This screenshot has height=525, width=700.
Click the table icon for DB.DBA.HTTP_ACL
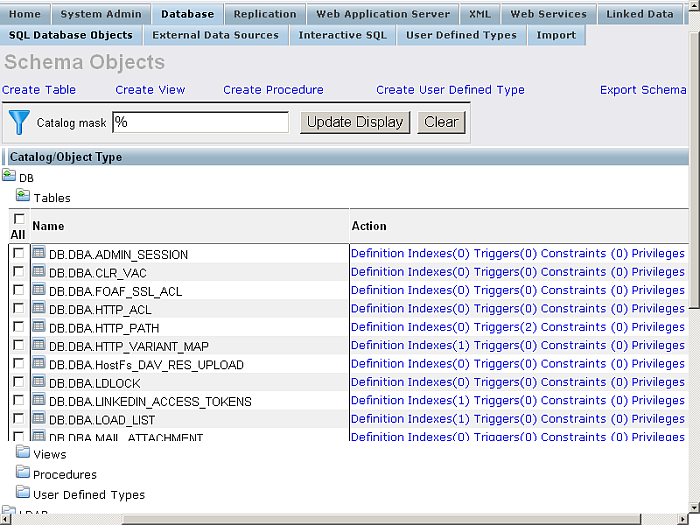pos(39,308)
